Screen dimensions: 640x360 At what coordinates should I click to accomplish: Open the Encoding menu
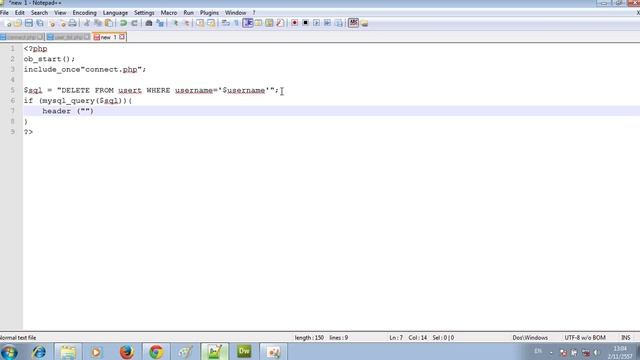84,13
